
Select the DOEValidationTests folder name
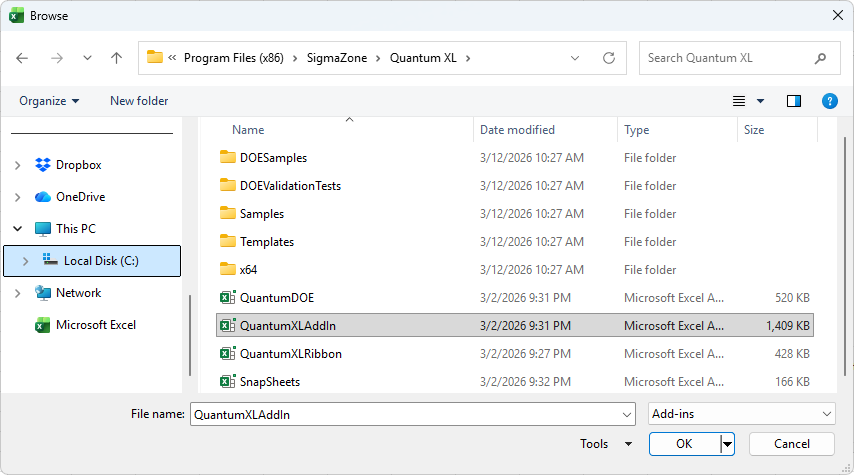coord(290,186)
